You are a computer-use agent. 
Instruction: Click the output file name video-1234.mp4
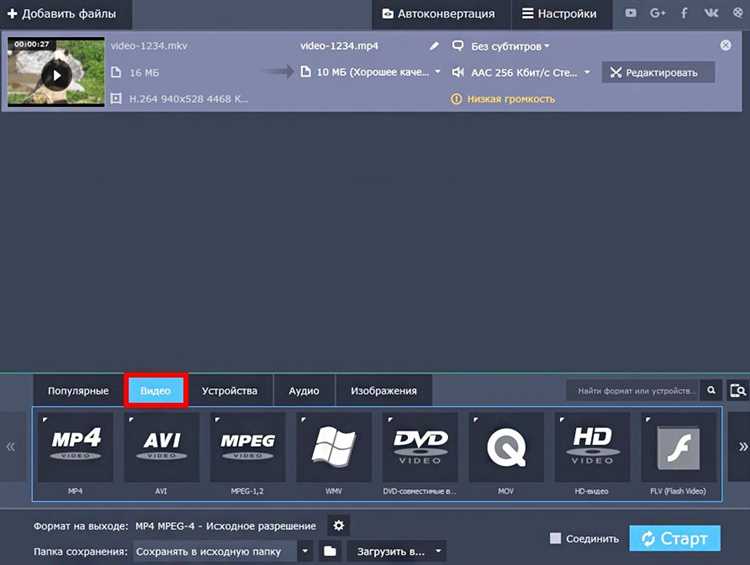339,46
